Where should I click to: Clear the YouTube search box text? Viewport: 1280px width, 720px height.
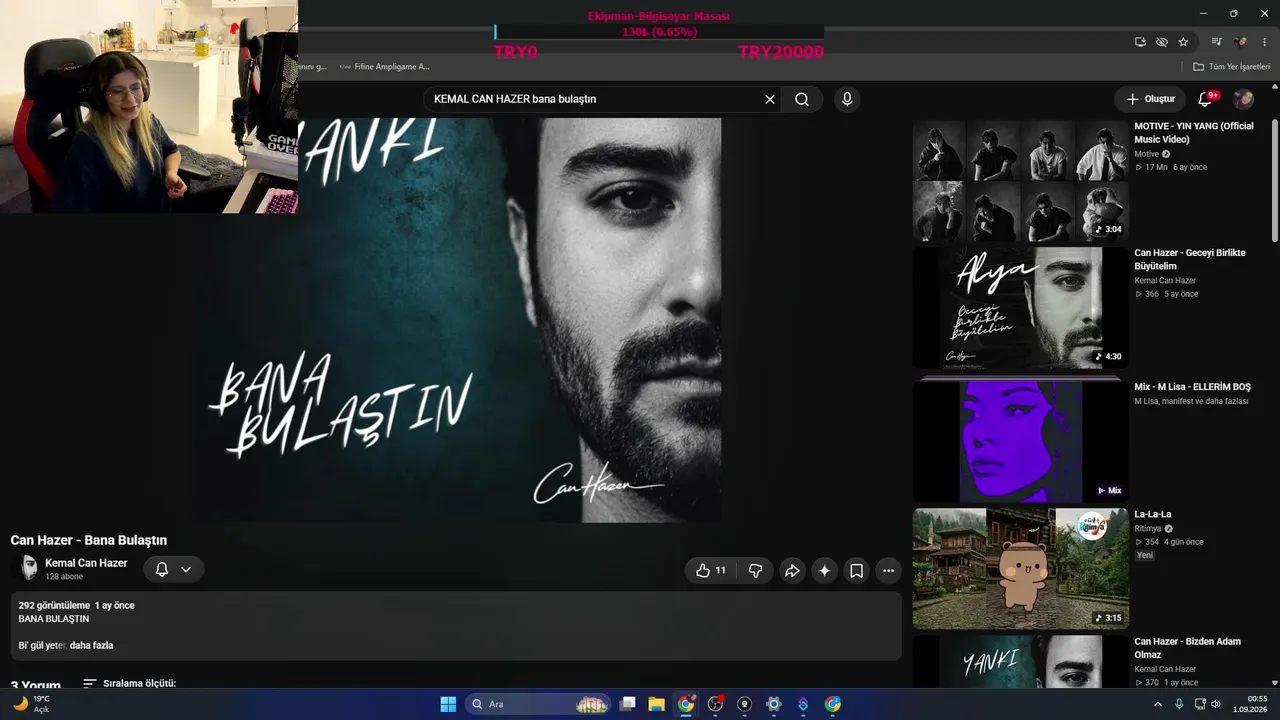[x=770, y=99]
